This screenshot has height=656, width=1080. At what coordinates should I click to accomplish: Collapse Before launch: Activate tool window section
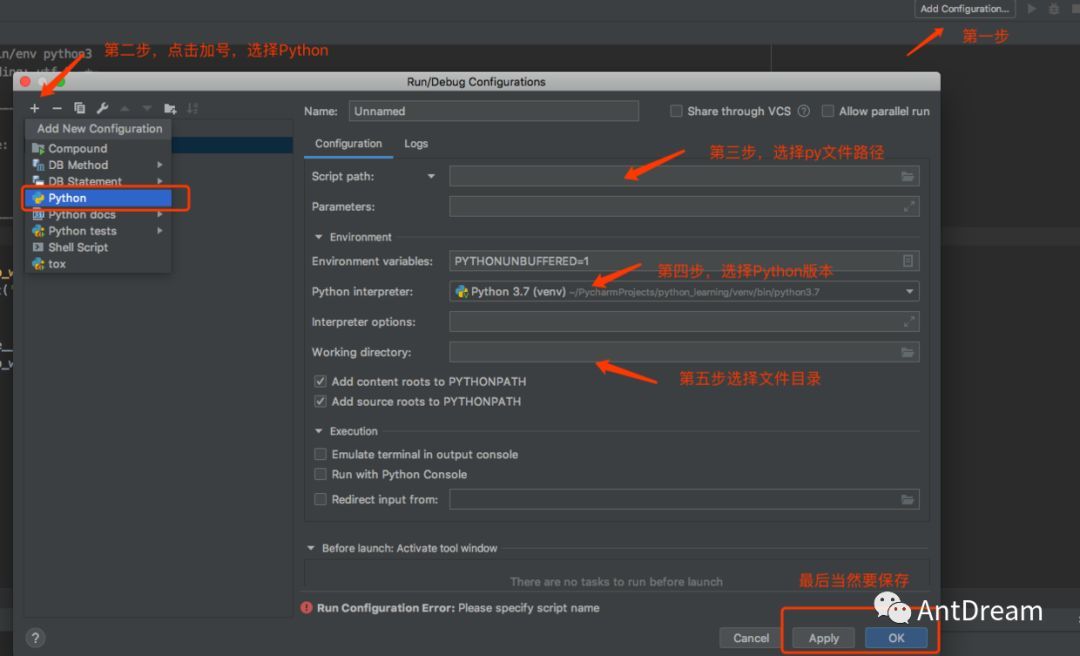[311, 549]
